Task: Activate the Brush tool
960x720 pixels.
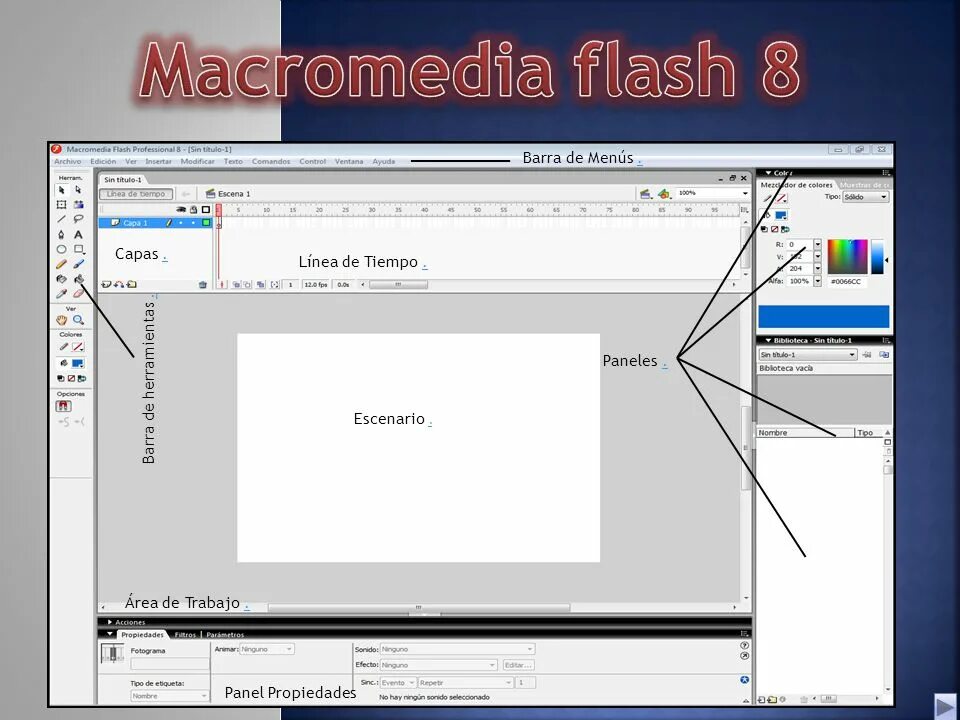Action: (78, 264)
